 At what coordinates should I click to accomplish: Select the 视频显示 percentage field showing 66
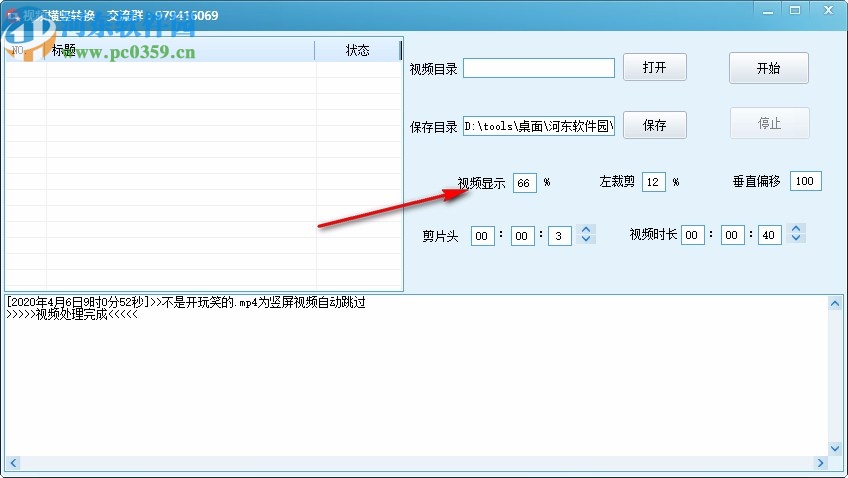click(525, 183)
